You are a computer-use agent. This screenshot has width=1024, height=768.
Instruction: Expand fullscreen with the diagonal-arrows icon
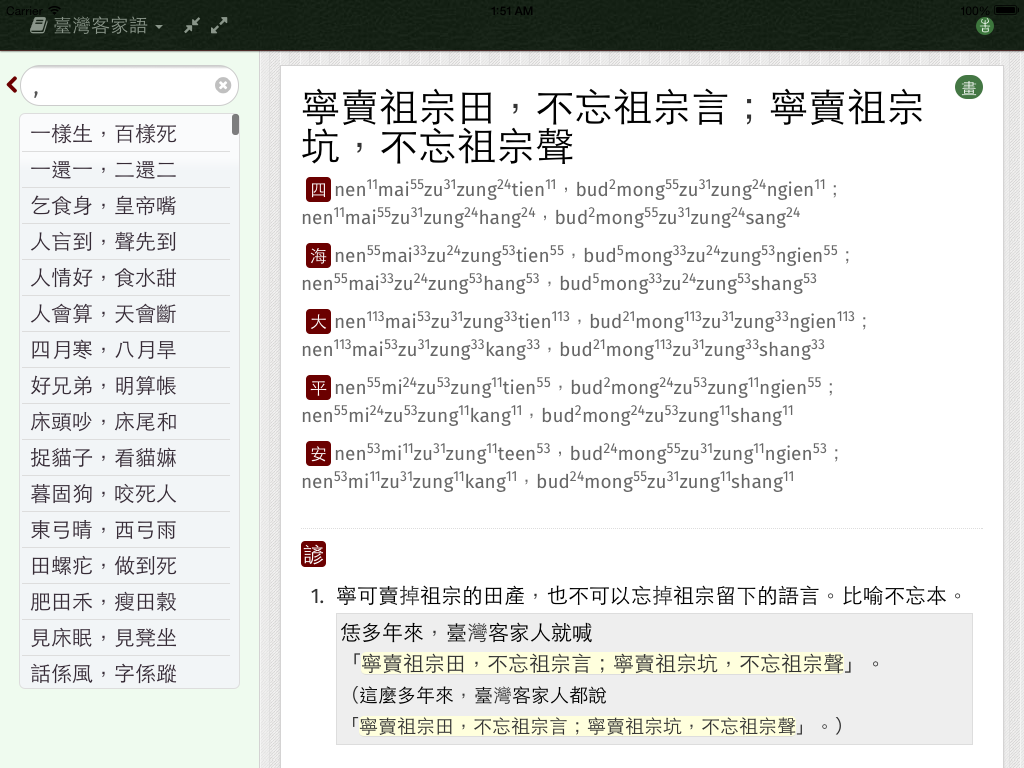click(x=218, y=25)
